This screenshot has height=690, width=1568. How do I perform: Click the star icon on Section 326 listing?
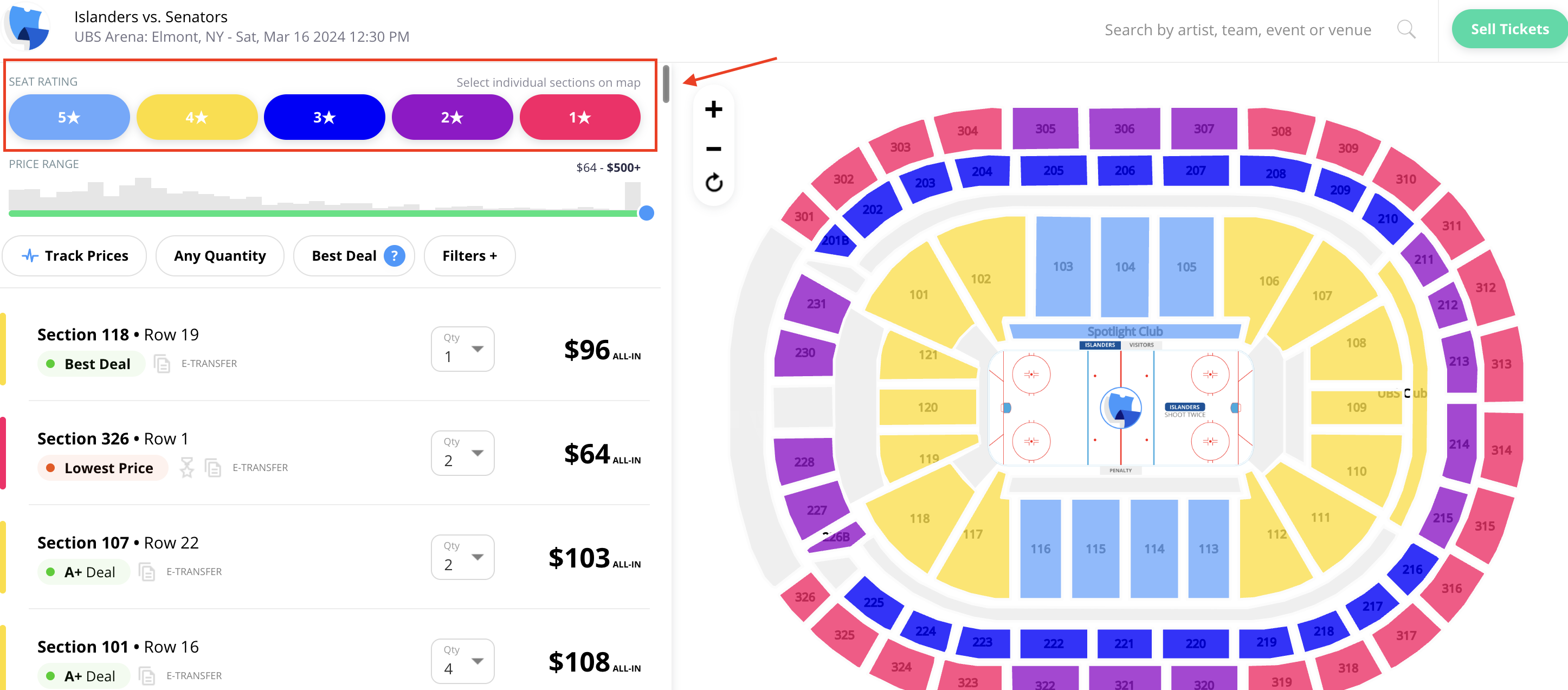[x=187, y=467]
